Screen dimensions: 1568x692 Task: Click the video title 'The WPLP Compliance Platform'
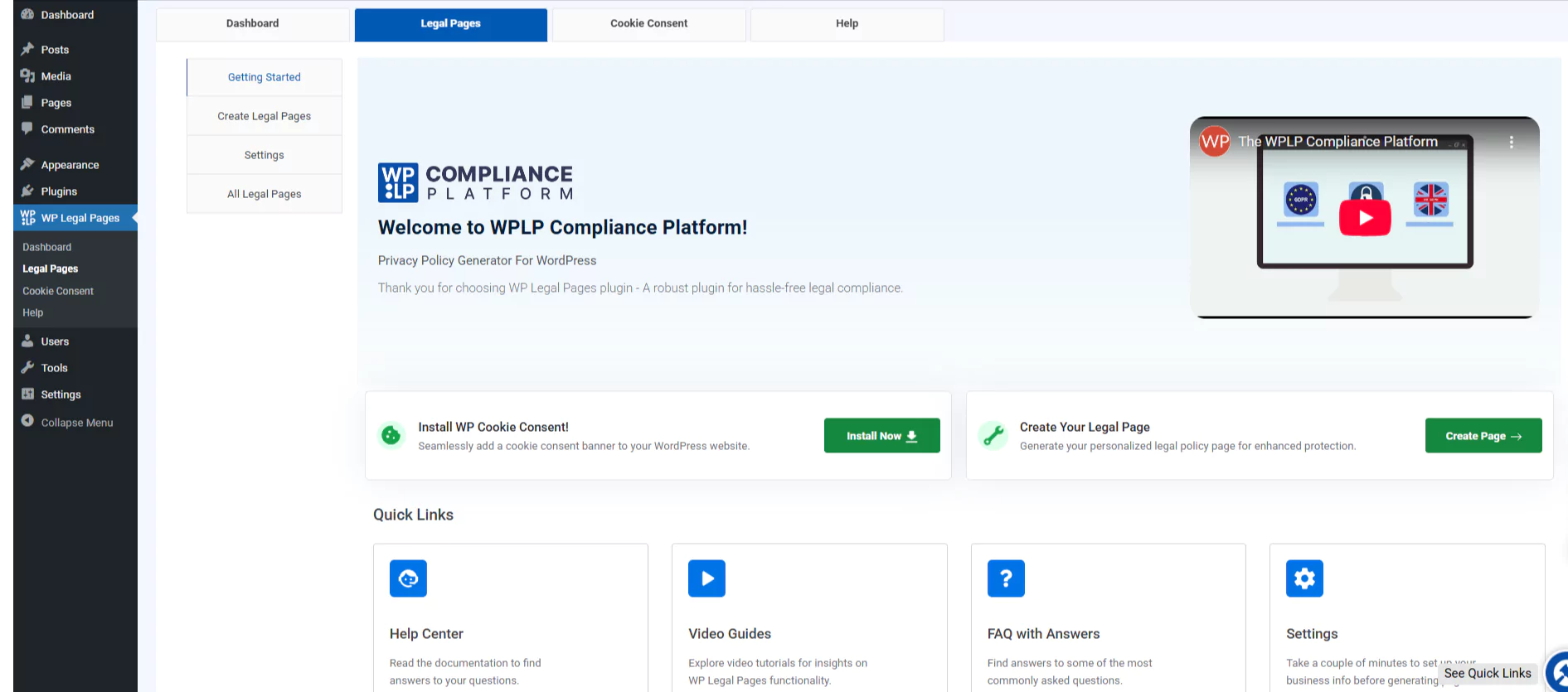pyautogui.click(x=1337, y=142)
